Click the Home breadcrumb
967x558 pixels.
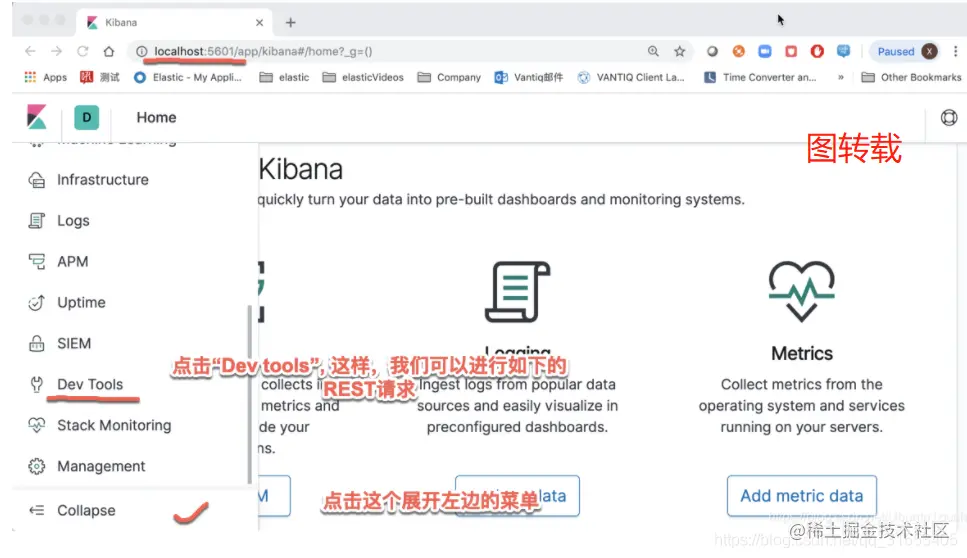156,117
